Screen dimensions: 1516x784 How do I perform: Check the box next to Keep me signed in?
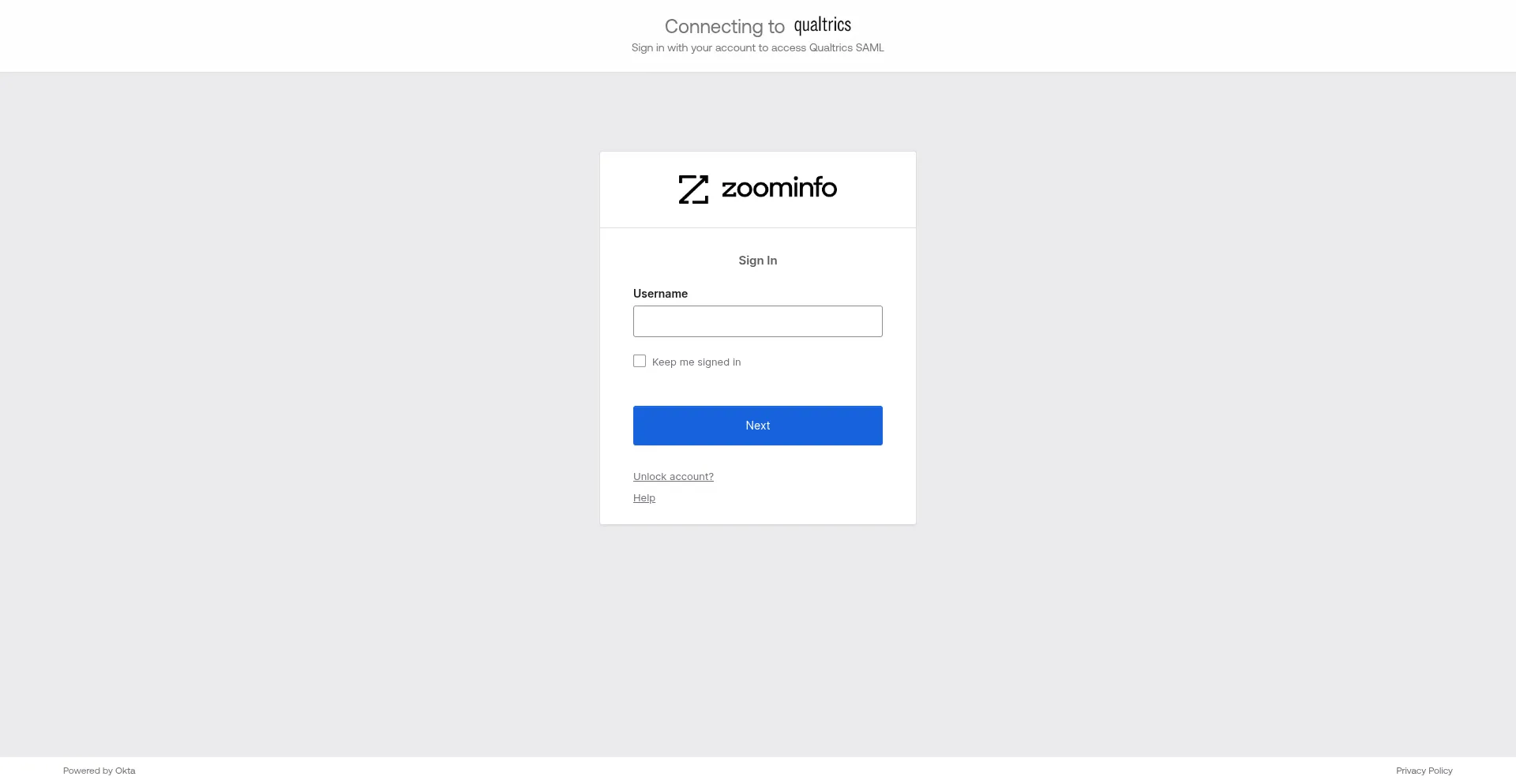click(x=640, y=361)
